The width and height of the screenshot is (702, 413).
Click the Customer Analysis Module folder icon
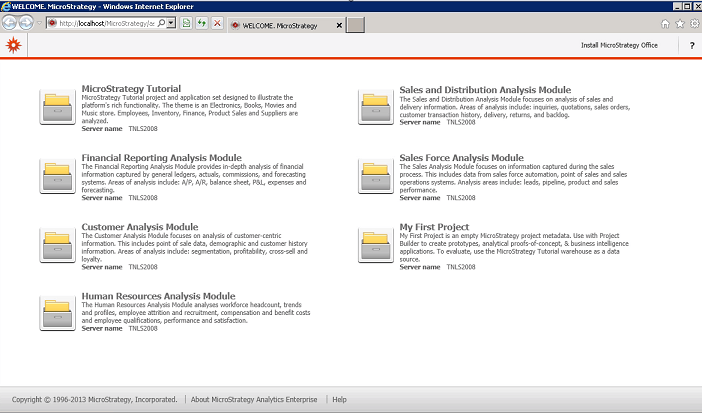tap(57, 245)
